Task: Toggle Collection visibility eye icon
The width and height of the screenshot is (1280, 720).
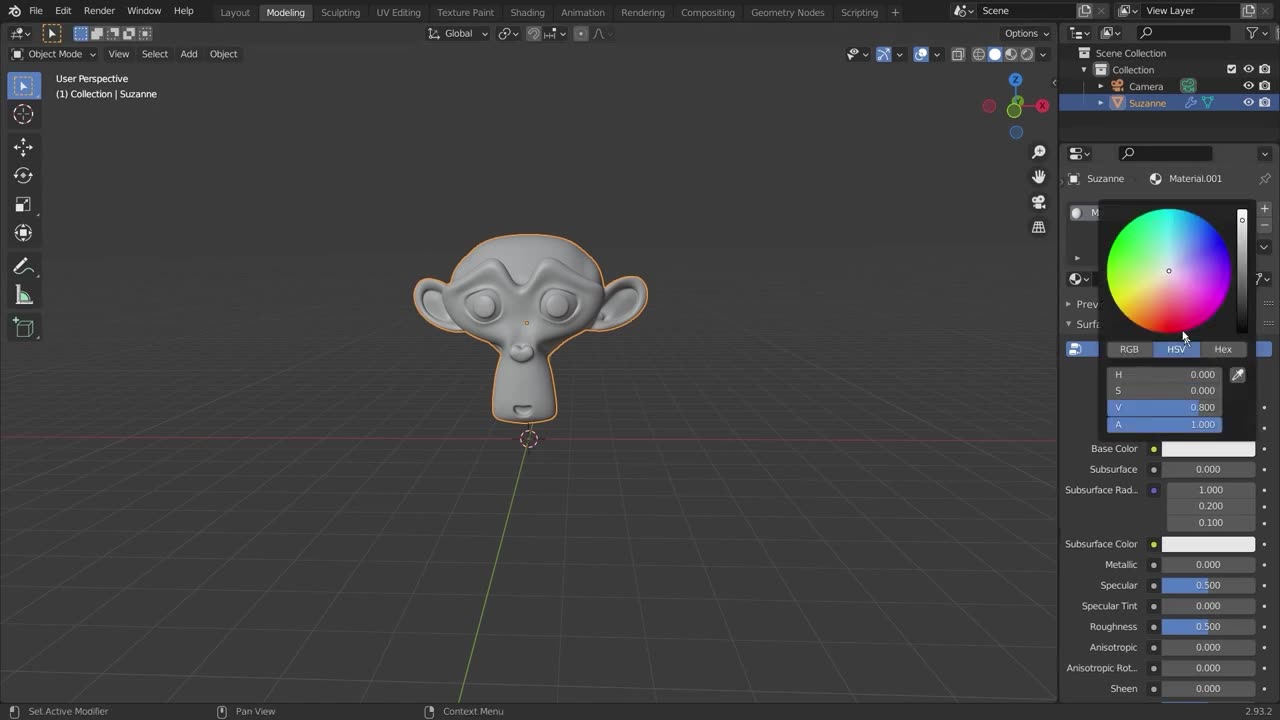Action: 1248,70
